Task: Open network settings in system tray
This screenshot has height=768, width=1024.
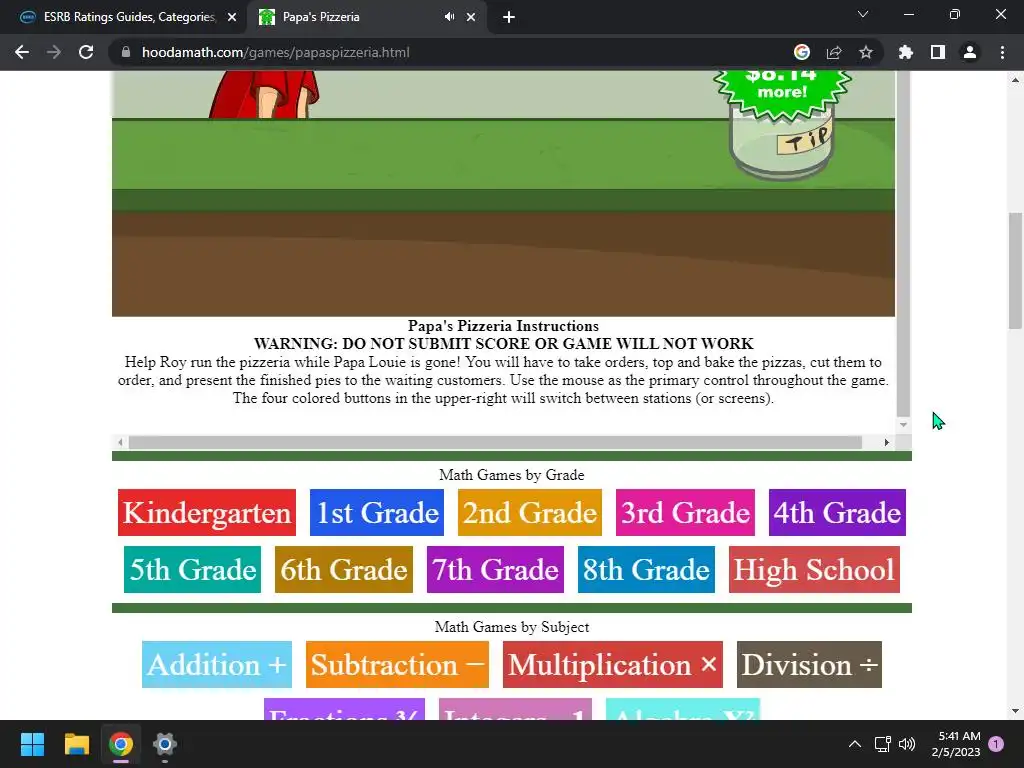Action: [883, 744]
